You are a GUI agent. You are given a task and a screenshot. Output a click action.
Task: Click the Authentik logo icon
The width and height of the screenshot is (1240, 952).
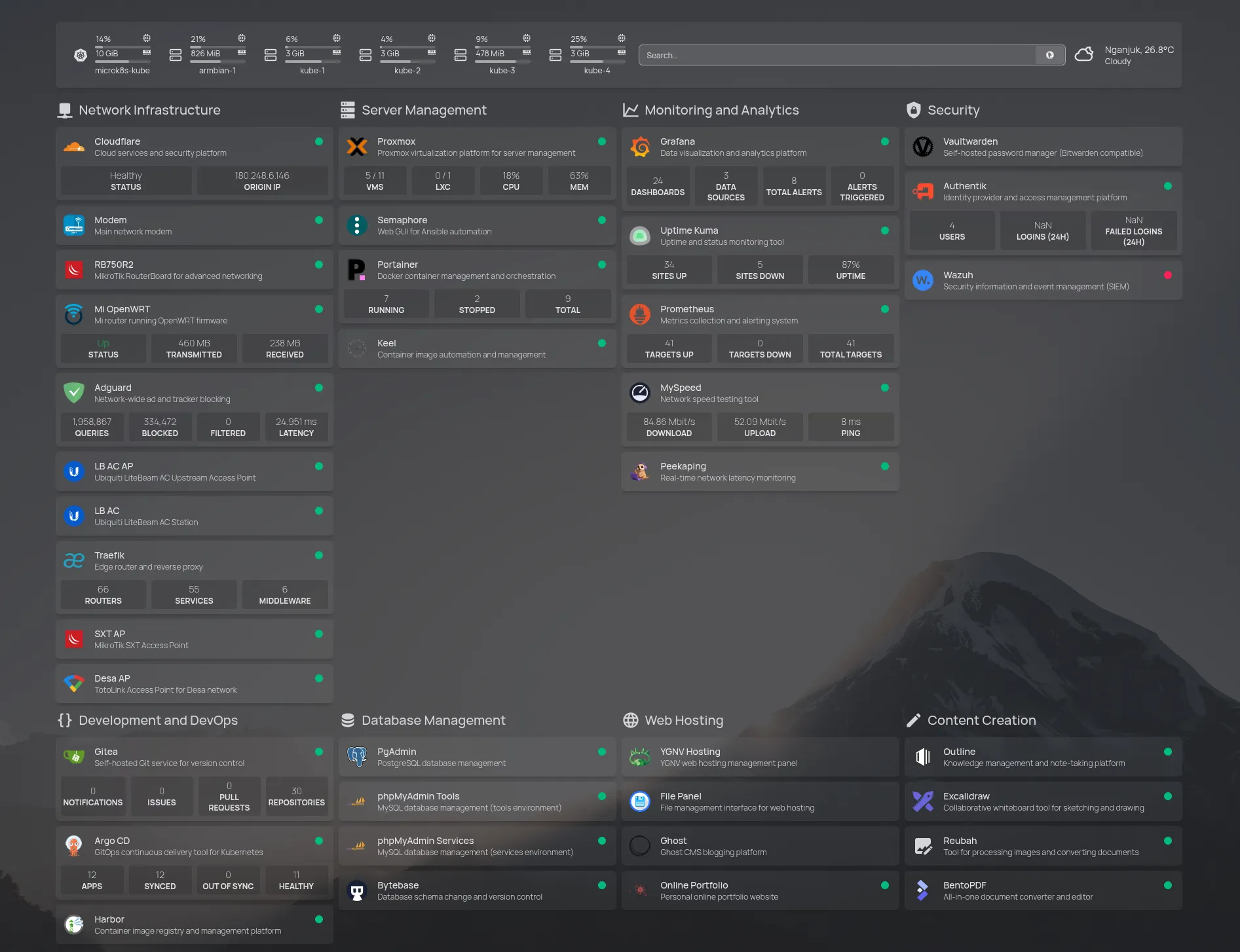pos(923,191)
